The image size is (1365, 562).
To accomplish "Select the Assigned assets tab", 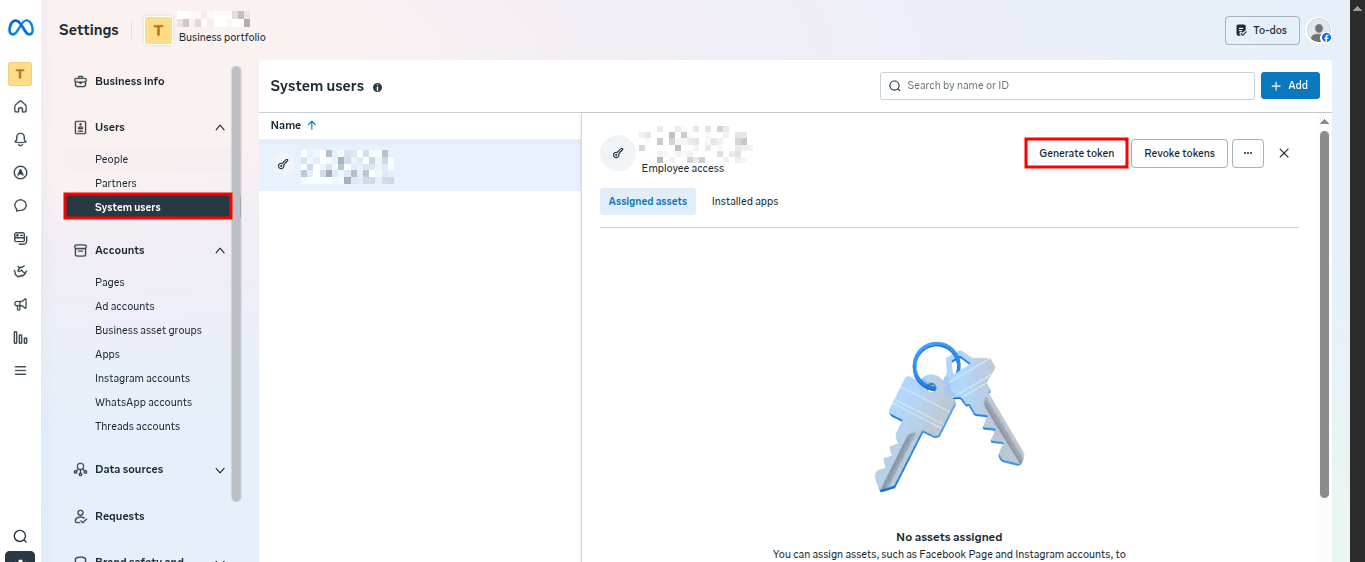I will pos(648,201).
